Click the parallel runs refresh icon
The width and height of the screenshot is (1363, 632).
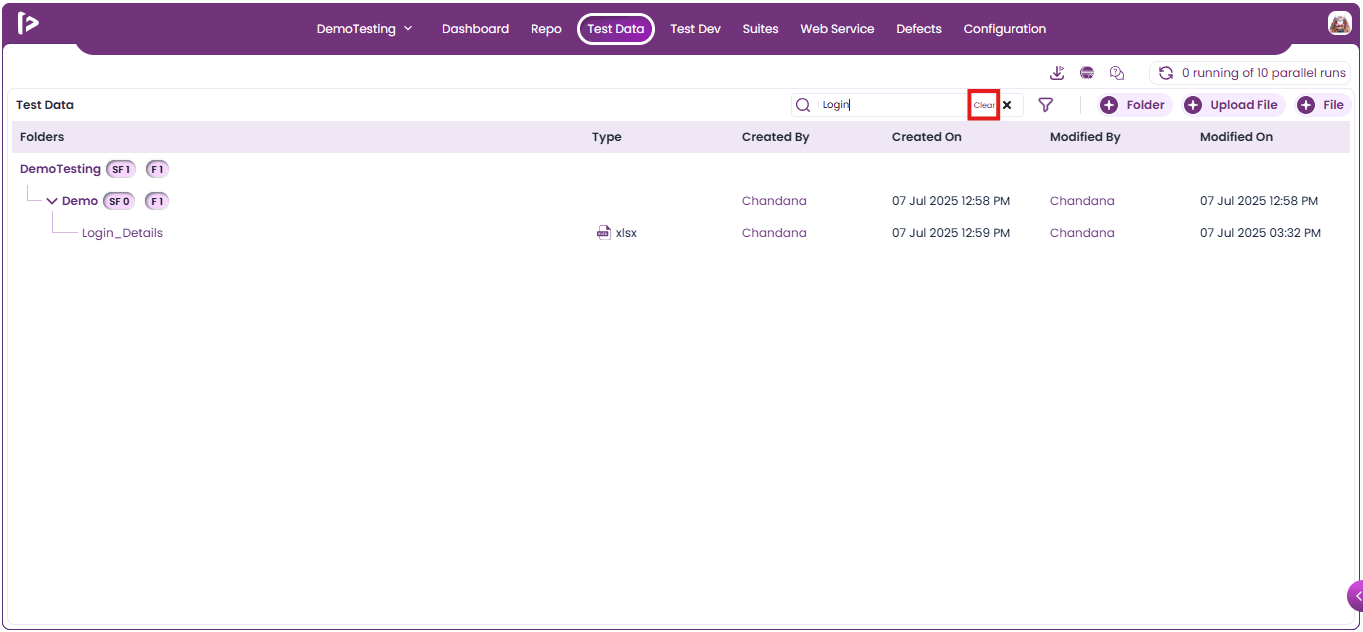click(x=1166, y=73)
